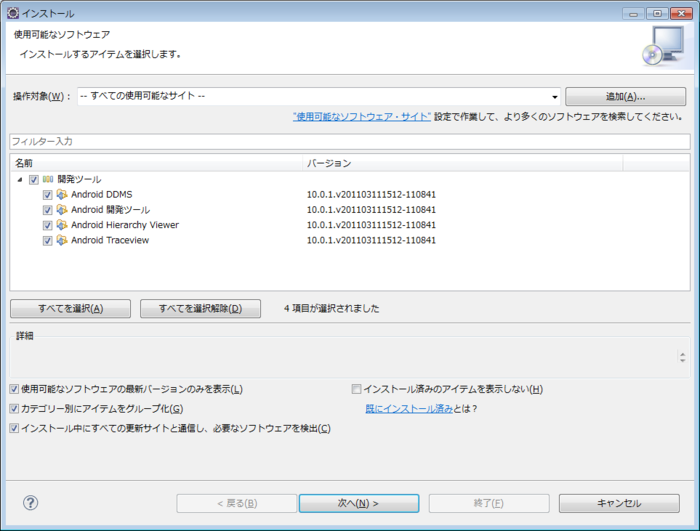Toggle カテゴリー別にアイテムをグループ化 checkbox
Viewport: 700px width, 531px height.
(14, 409)
